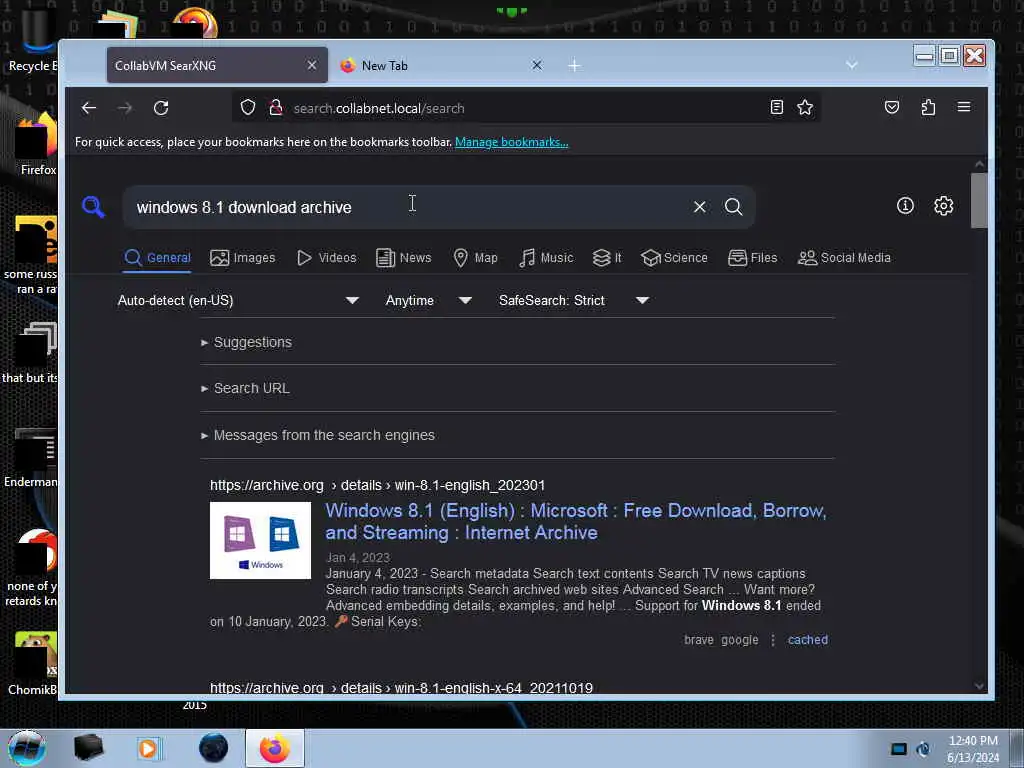Open the win-8.1-english-x-64_20211019 result URL

click(x=401, y=688)
